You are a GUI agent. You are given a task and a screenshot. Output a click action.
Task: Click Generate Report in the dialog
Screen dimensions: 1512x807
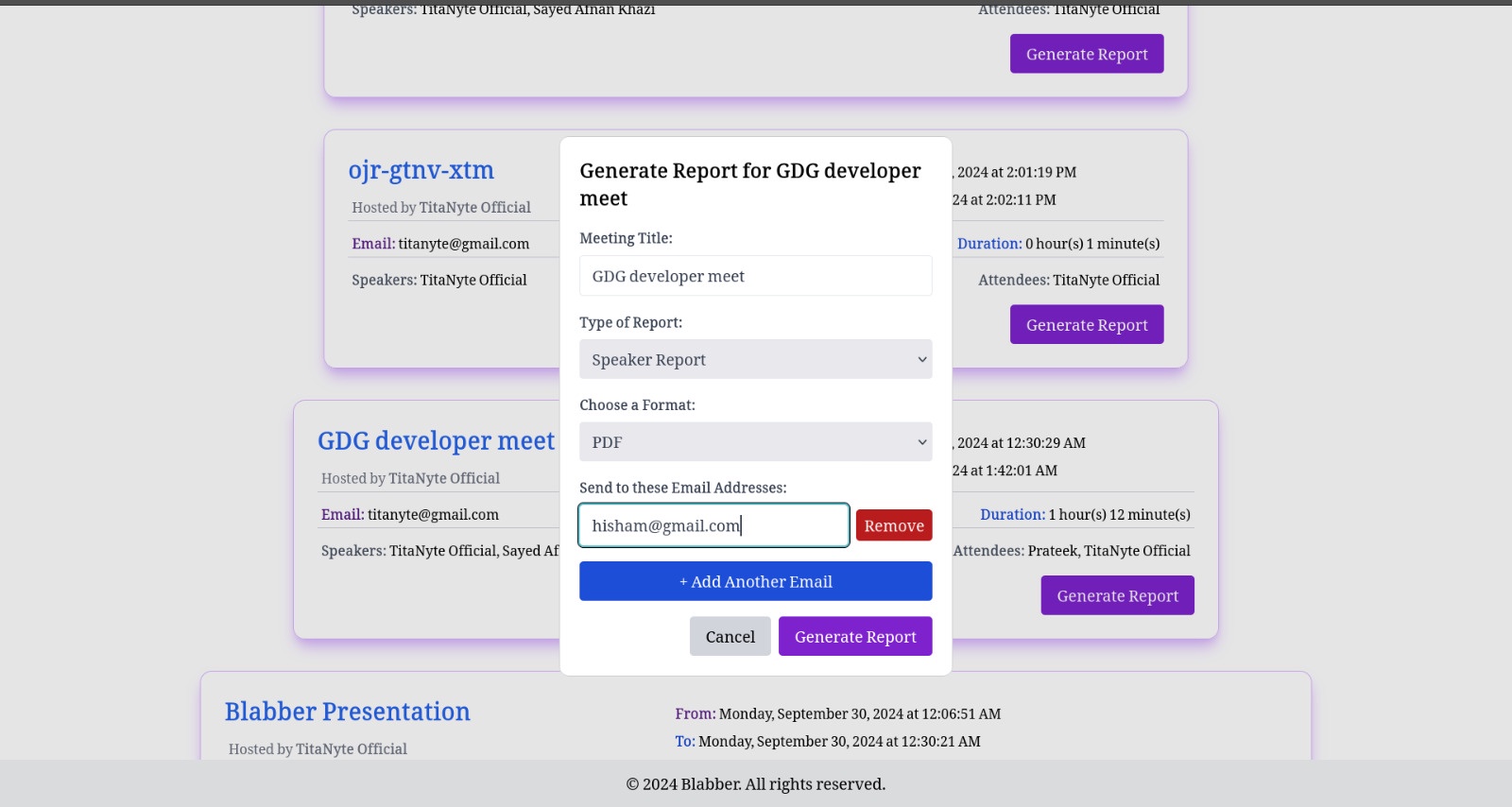855,636
